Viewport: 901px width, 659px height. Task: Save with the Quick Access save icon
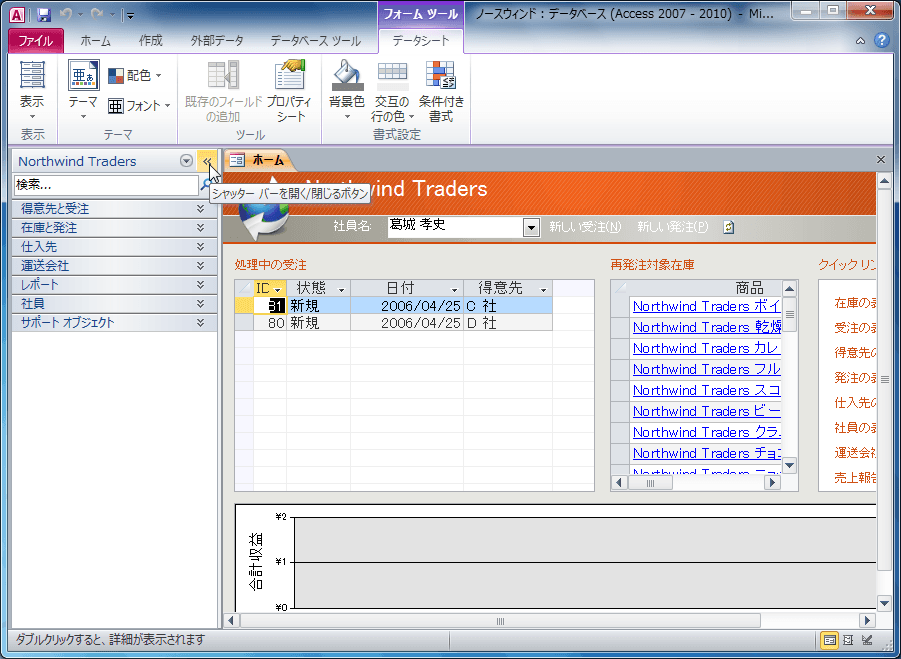[x=44, y=15]
